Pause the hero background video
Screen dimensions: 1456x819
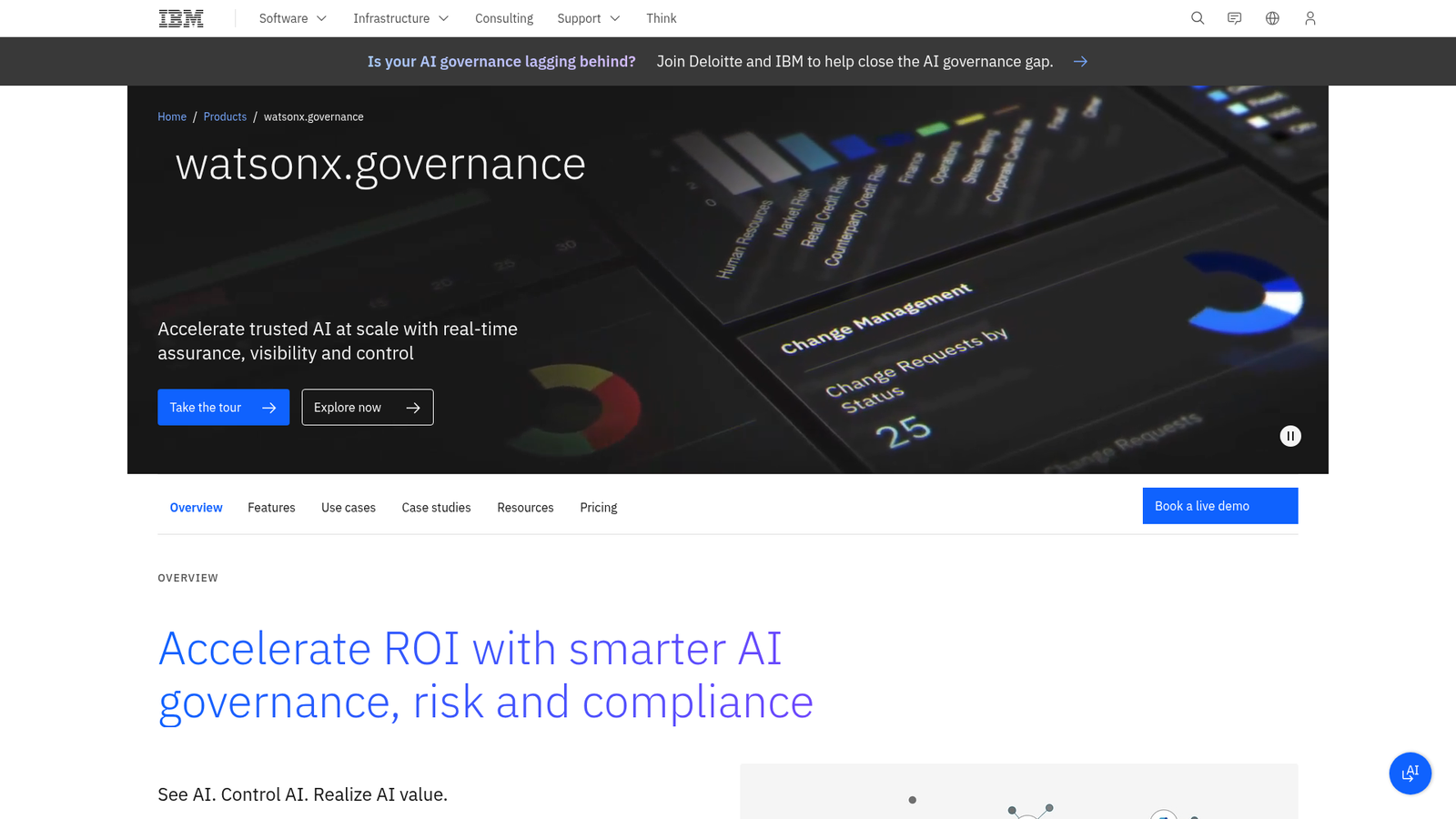(1290, 436)
